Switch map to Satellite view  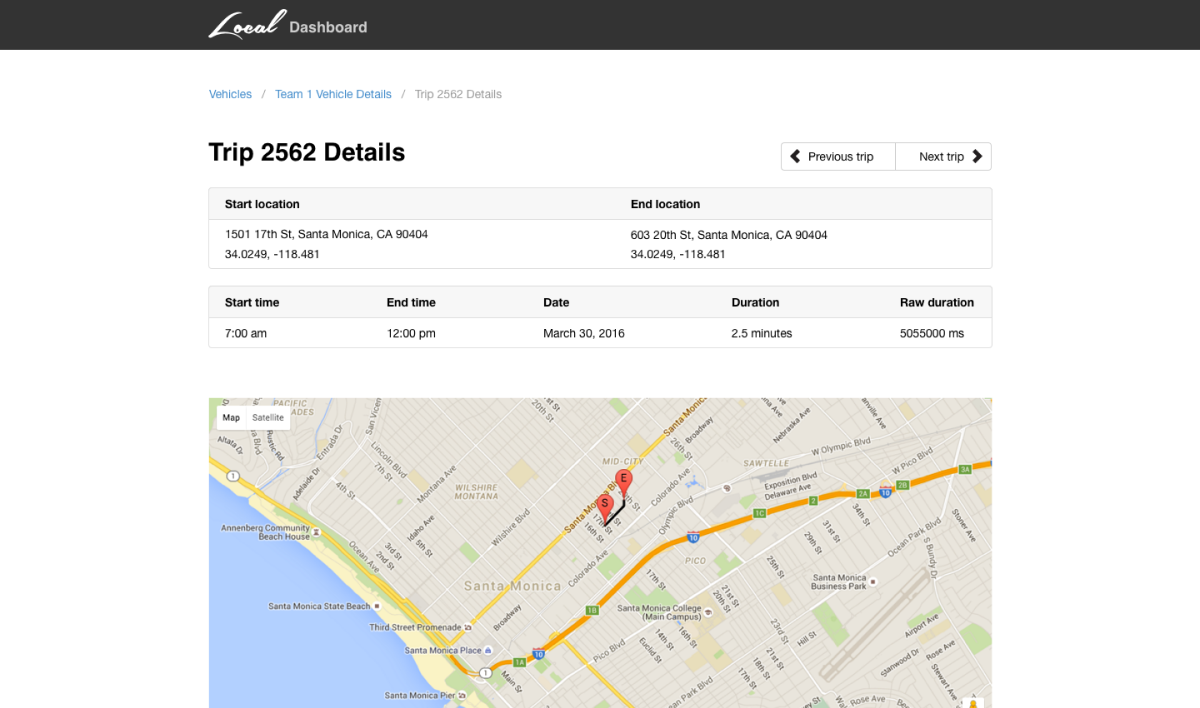point(268,417)
